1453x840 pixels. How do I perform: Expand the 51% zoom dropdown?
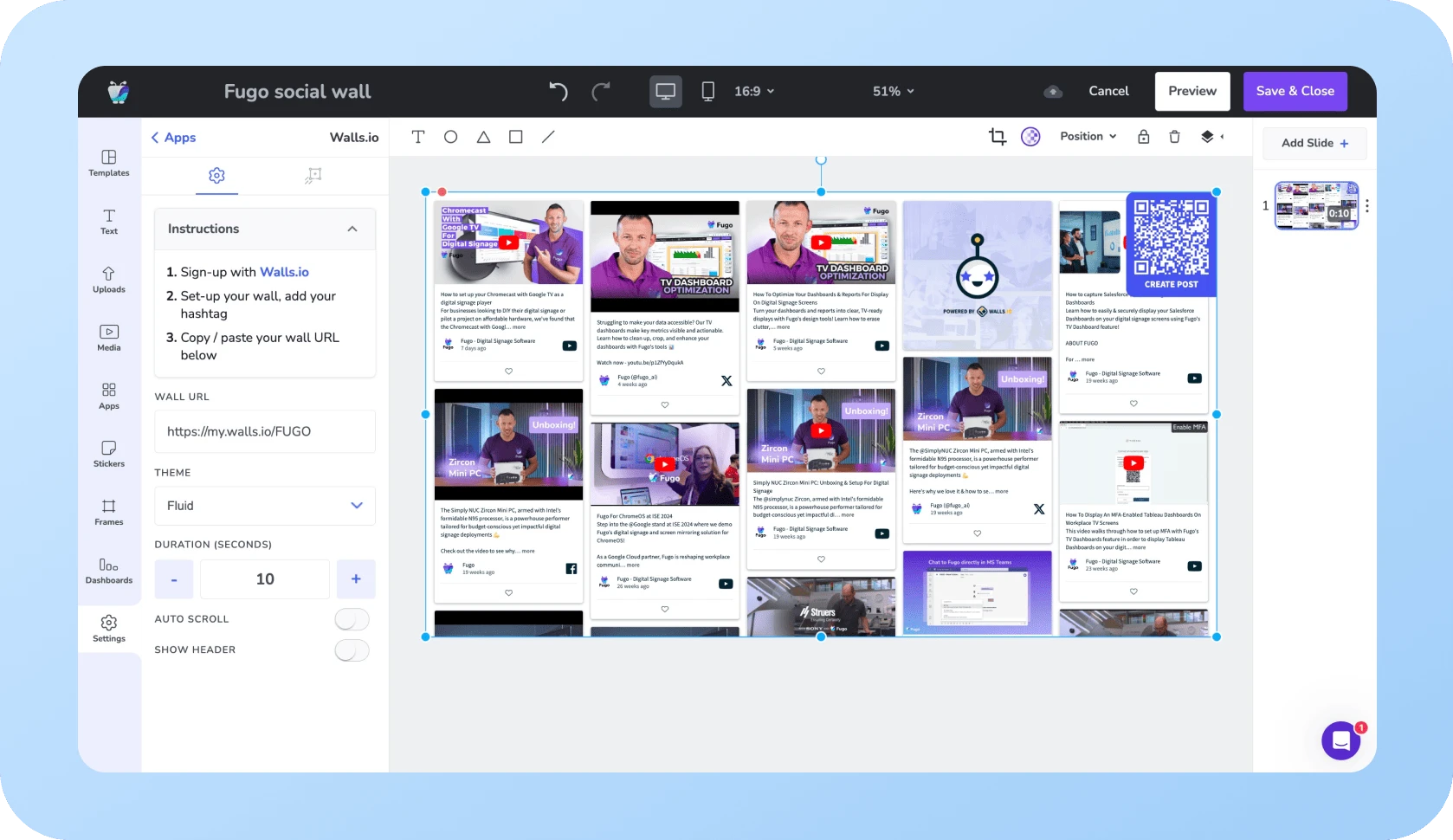[x=893, y=91]
